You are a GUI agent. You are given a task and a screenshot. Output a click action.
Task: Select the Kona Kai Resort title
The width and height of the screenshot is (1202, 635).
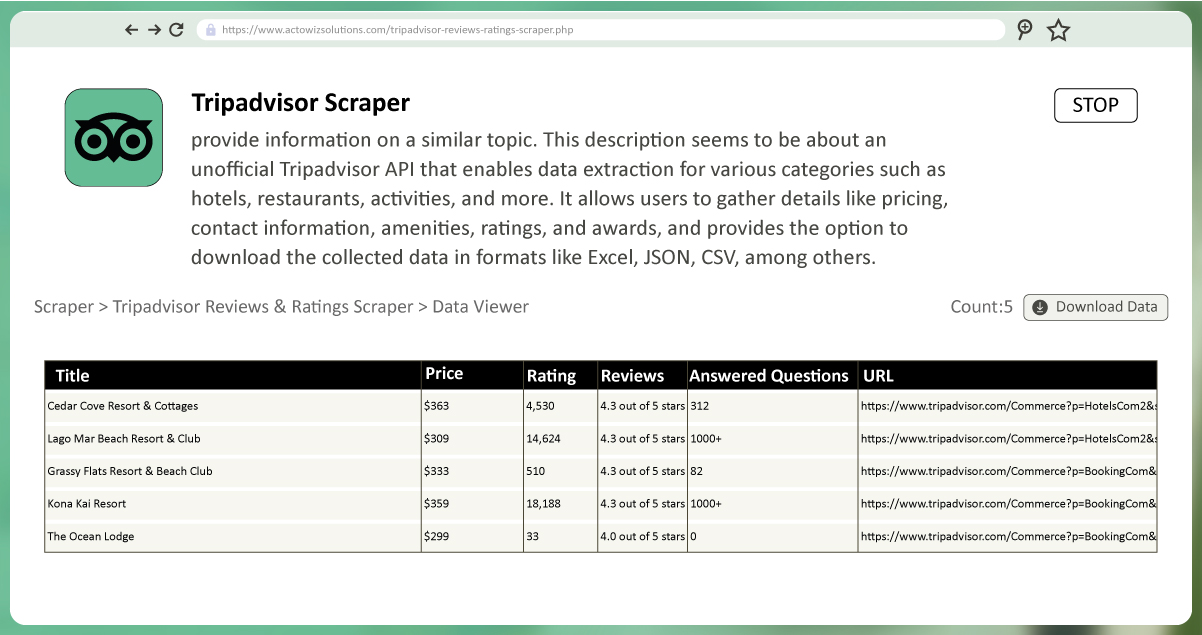[x=87, y=503]
